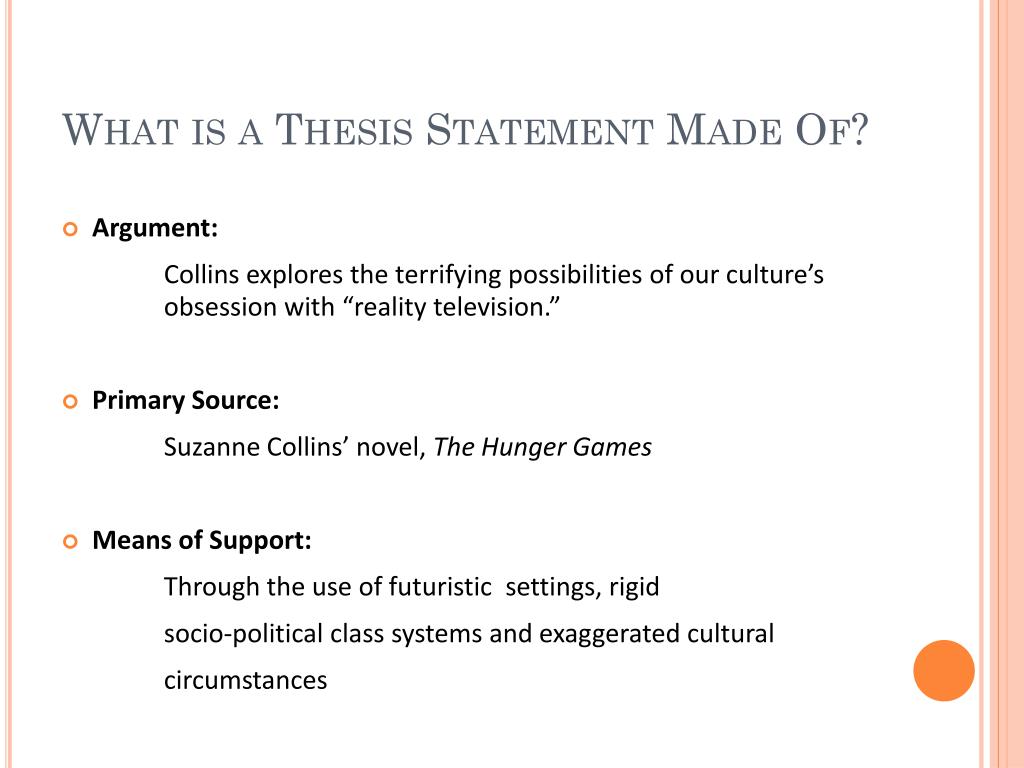Click the word Statement in the title
Viewport: 1024px width, 768px height.
coord(539,129)
